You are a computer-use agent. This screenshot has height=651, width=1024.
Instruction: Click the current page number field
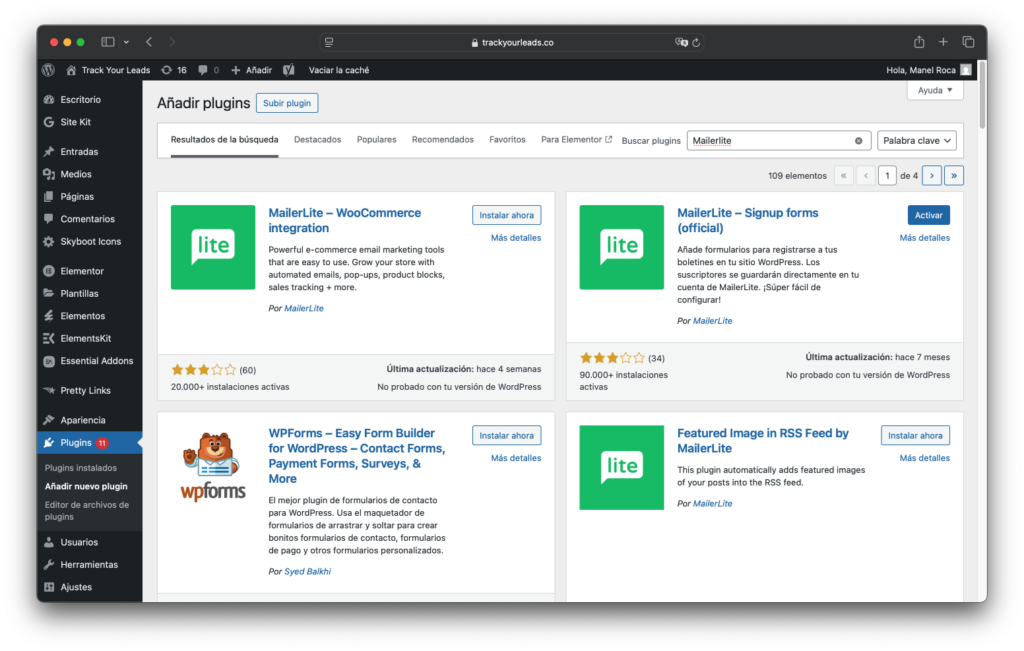(x=887, y=176)
